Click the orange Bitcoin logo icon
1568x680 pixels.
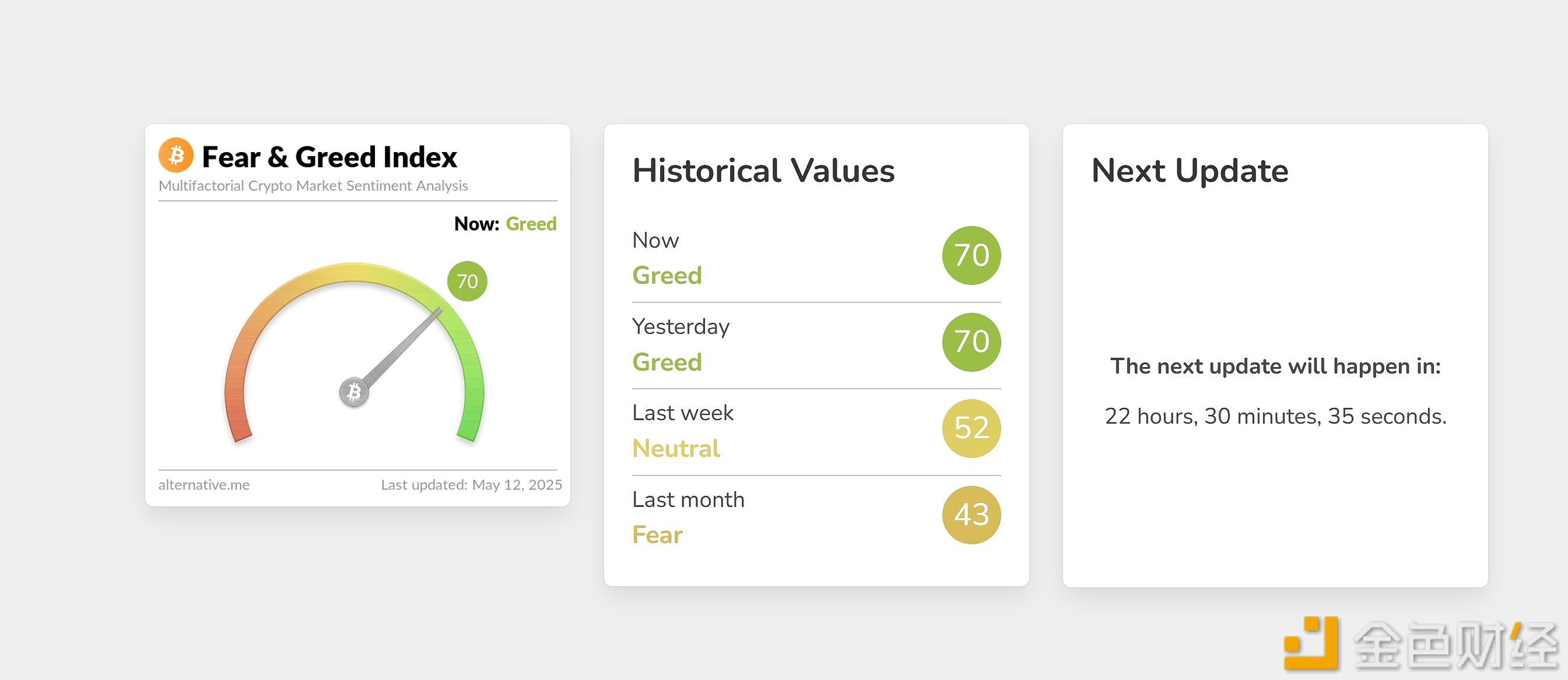coord(176,155)
